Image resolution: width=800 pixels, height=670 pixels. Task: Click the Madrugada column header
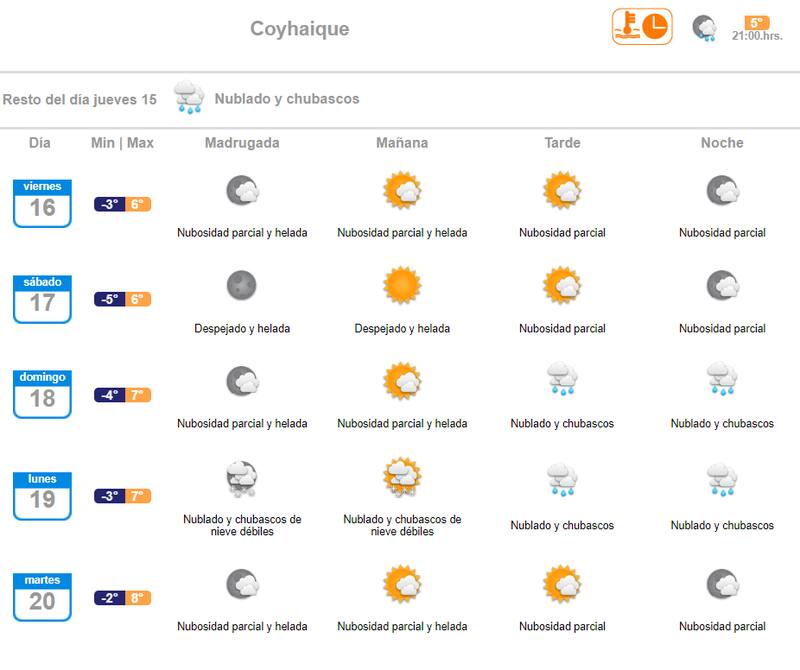(x=242, y=143)
